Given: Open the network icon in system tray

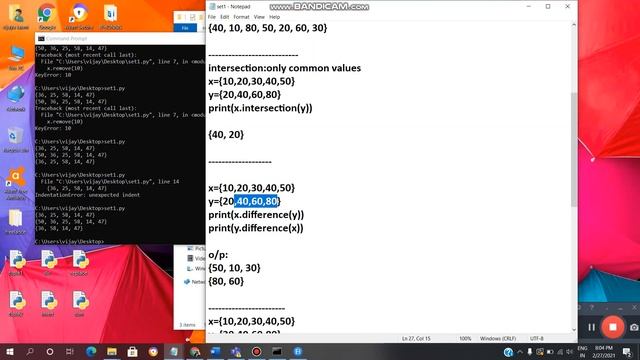Looking at the screenshot, I should 560,351.
